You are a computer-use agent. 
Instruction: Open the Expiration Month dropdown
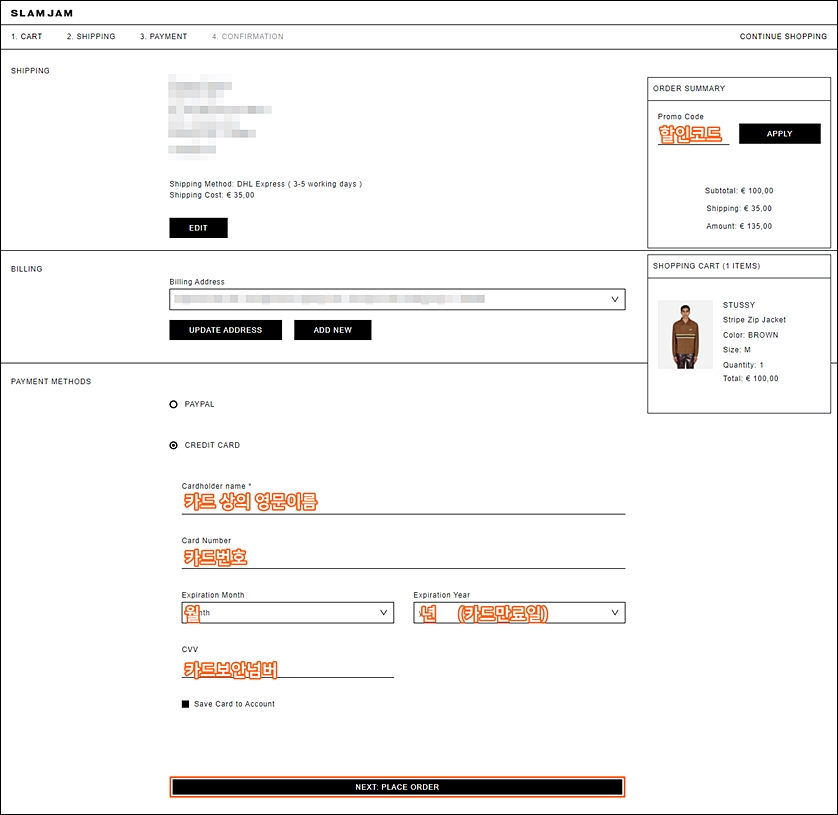pyautogui.click(x=288, y=613)
